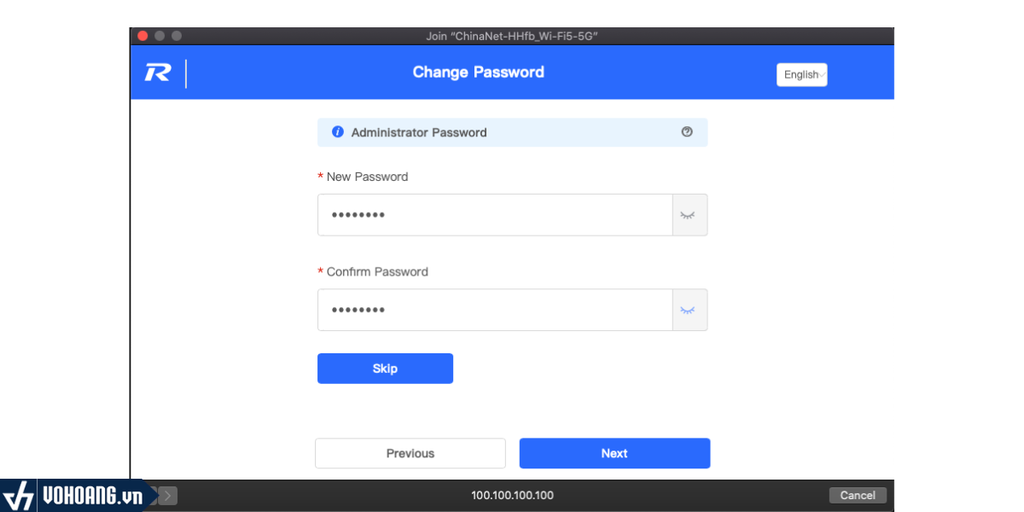Click the minimize window button
The image size is (1024, 512).
coord(159,36)
